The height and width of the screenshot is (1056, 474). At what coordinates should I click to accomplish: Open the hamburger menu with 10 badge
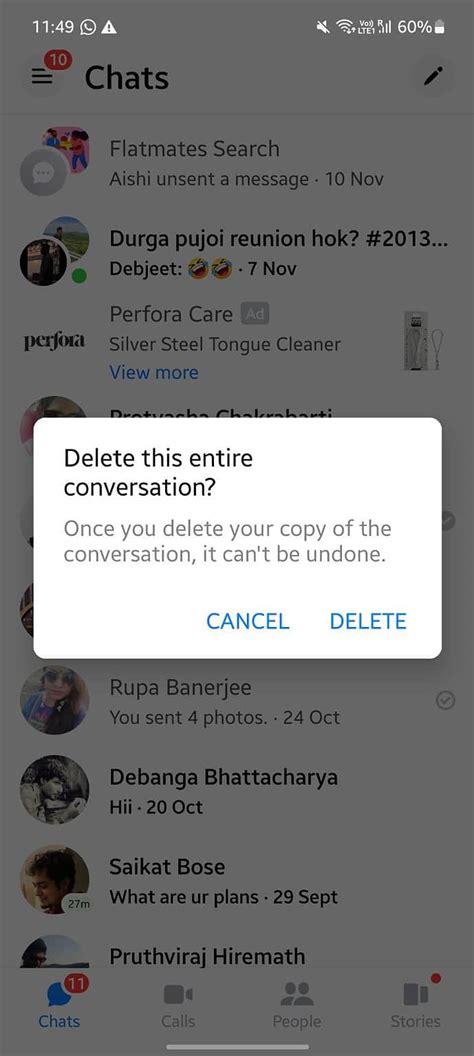pyautogui.click(x=43, y=77)
